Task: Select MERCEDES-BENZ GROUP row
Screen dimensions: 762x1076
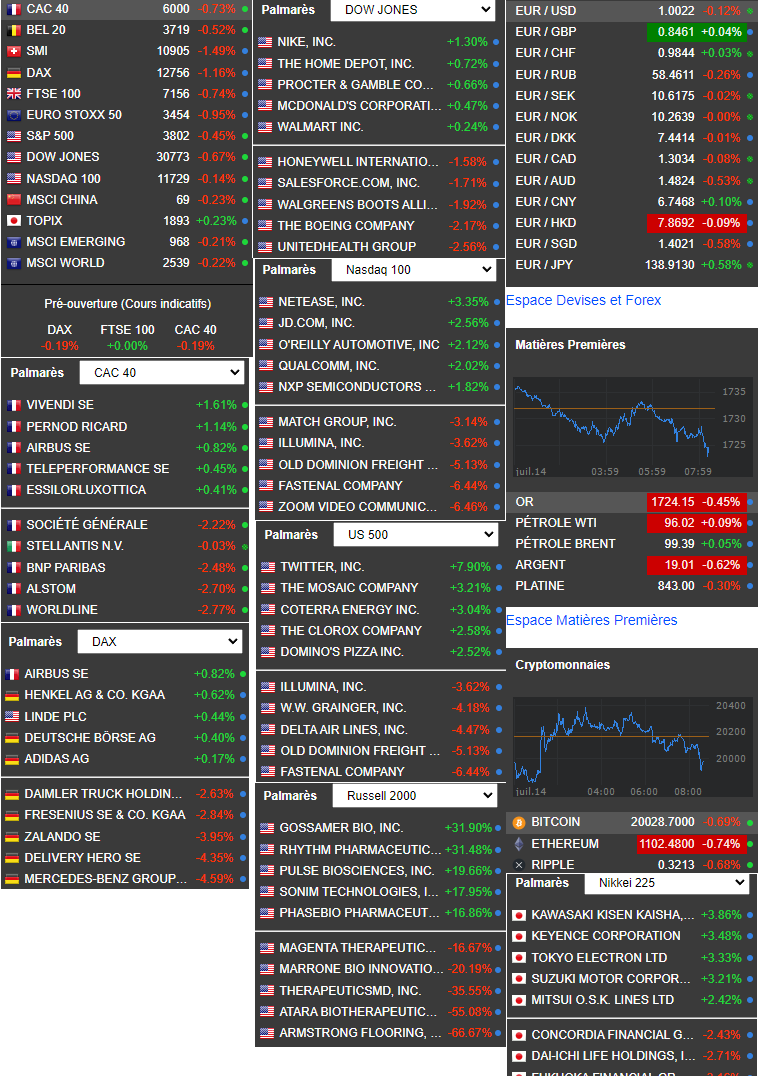Action: point(124,879)
